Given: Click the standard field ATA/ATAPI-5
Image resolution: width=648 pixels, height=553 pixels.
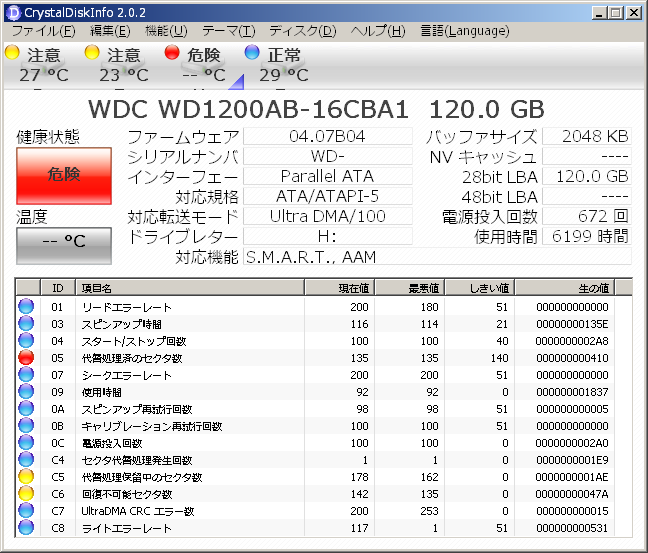Looking at the screenshot, I should tap(328, 196).
